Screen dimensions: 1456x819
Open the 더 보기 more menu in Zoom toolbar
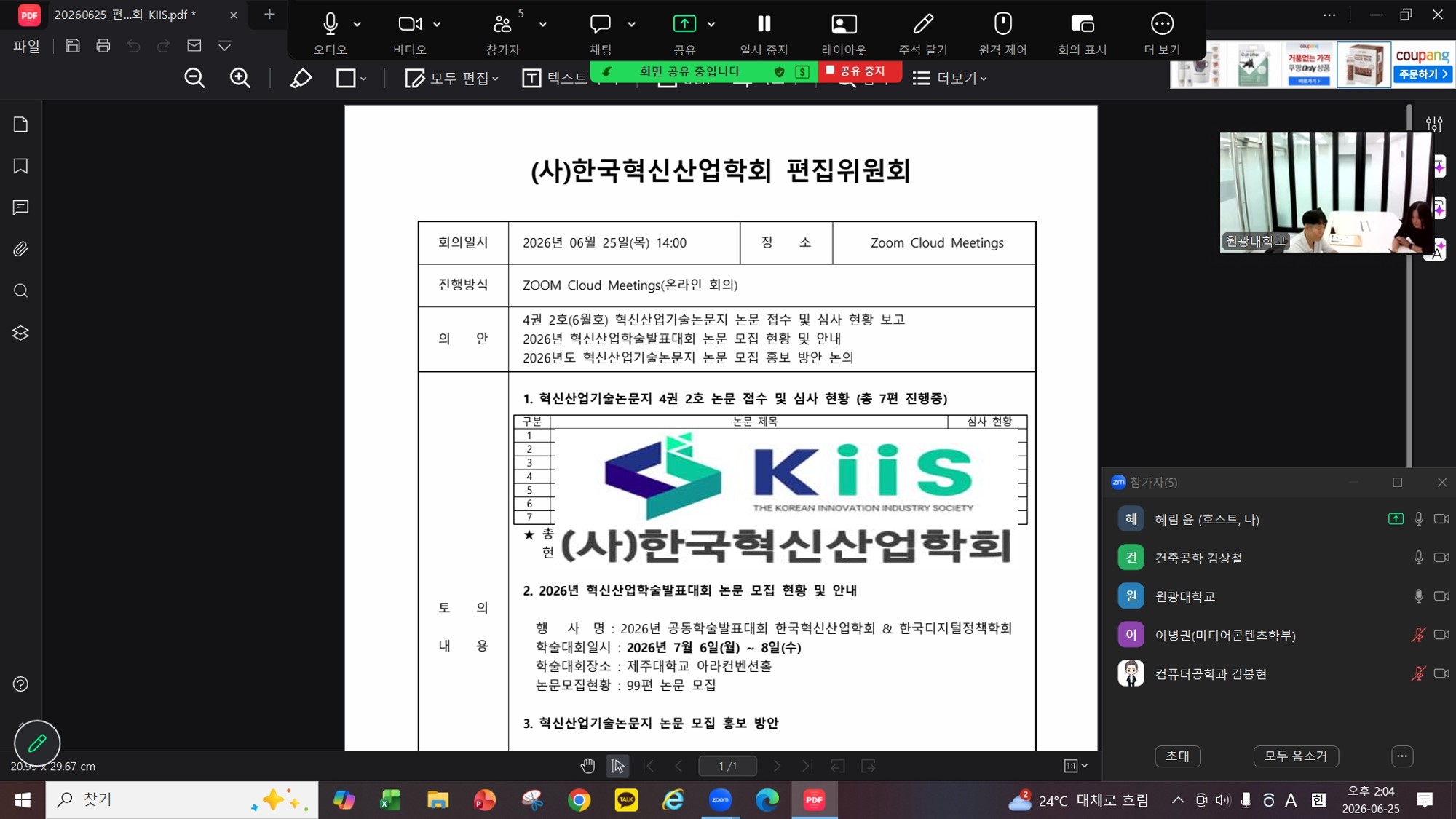coord(1162,33)
